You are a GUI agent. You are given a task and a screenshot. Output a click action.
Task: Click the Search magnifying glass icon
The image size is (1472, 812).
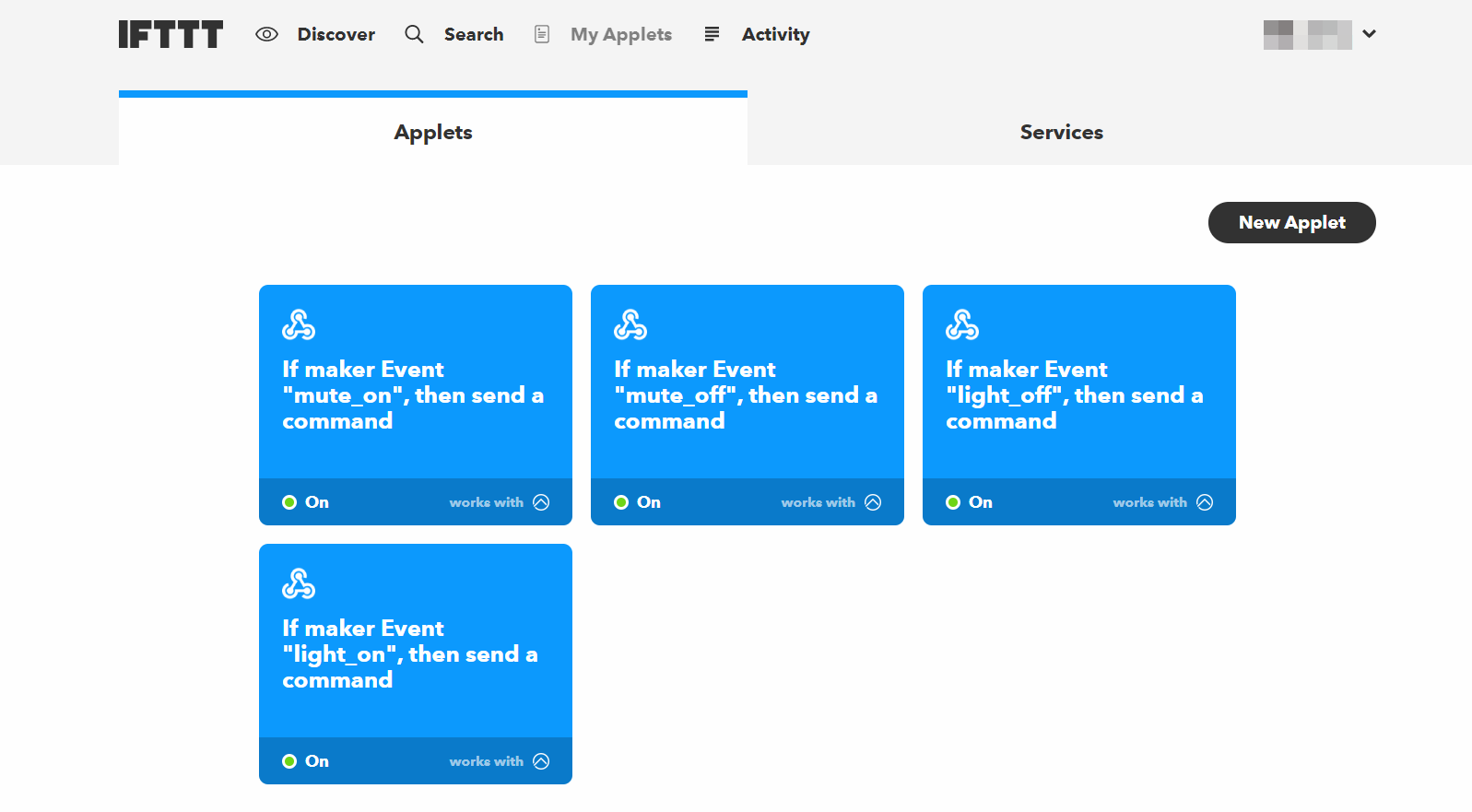(x=414, y=34)
